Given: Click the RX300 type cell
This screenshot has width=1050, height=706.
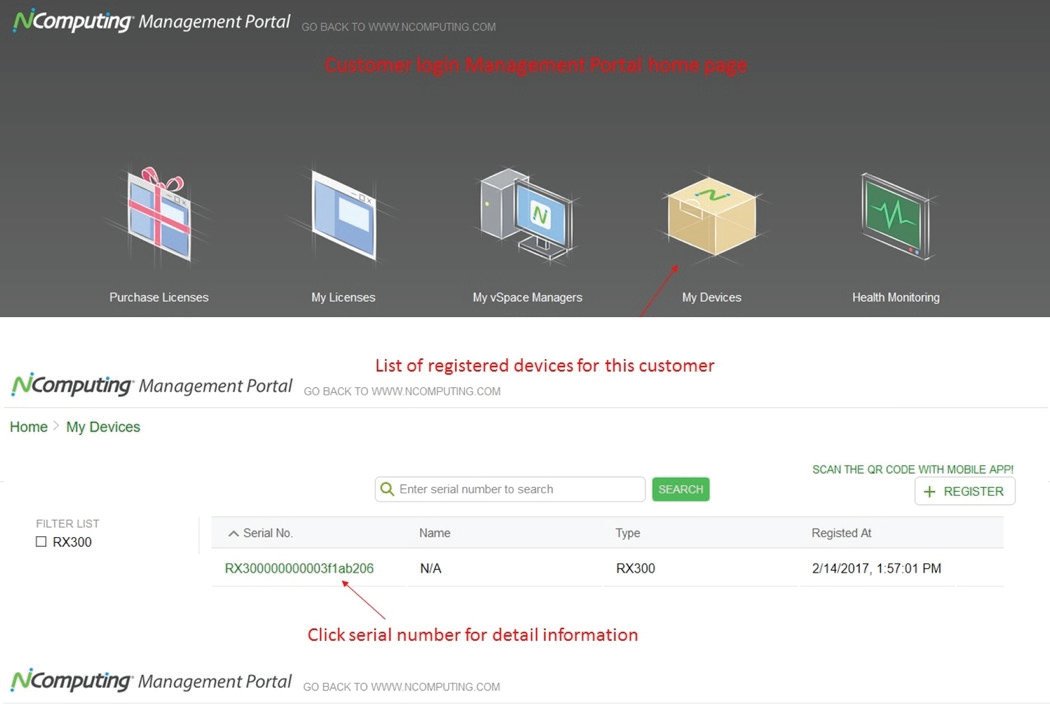Looking at the screenshot, I should 635,569.
